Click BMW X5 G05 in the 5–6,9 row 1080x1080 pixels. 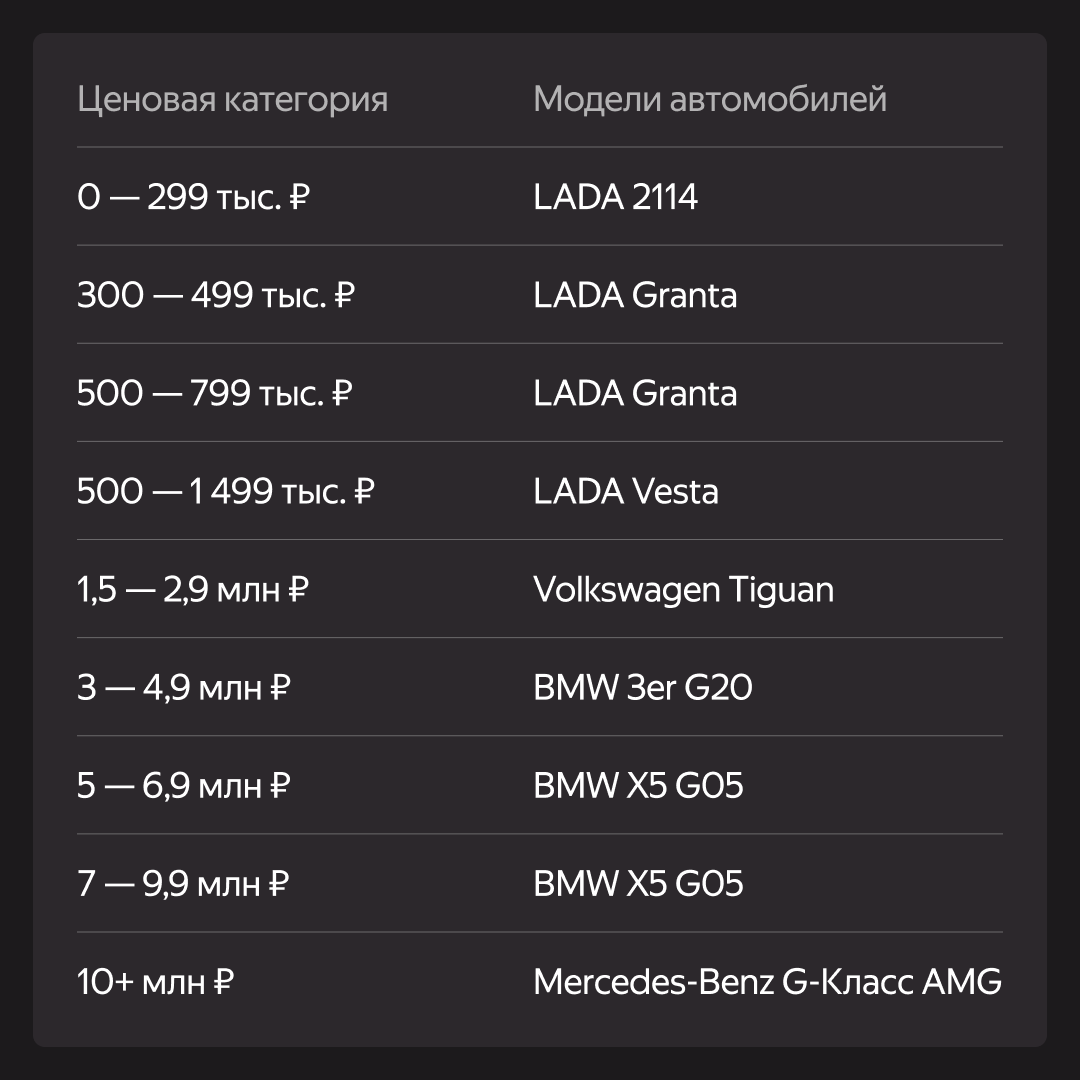638,786
